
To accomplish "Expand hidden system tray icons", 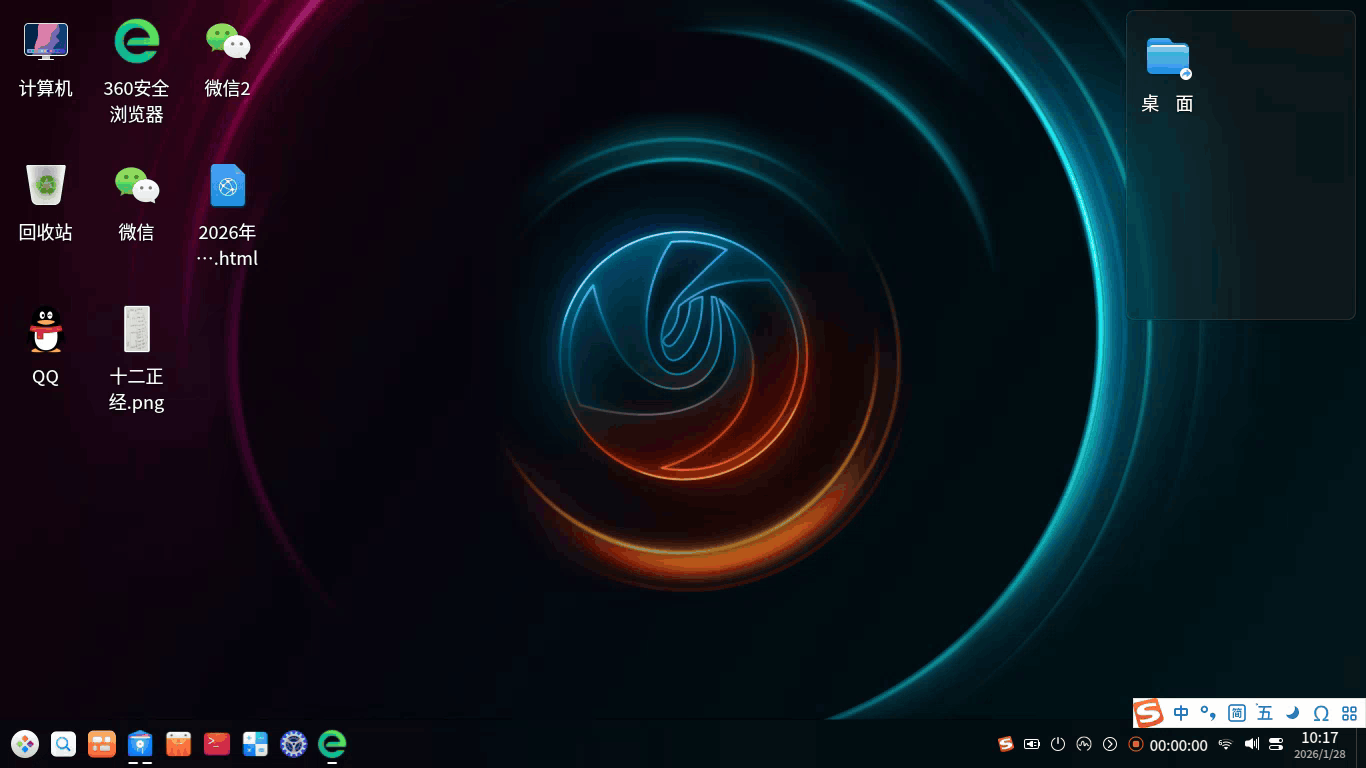I will click(1109, 744).
